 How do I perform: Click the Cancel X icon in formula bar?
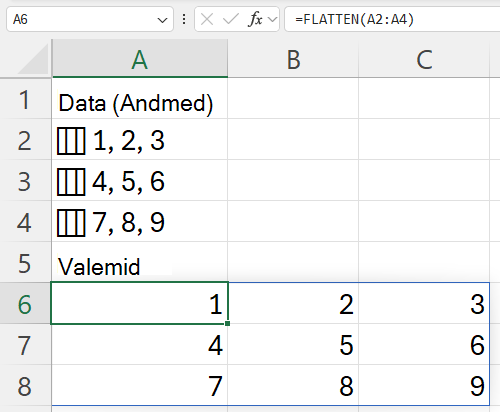[207, 19]
